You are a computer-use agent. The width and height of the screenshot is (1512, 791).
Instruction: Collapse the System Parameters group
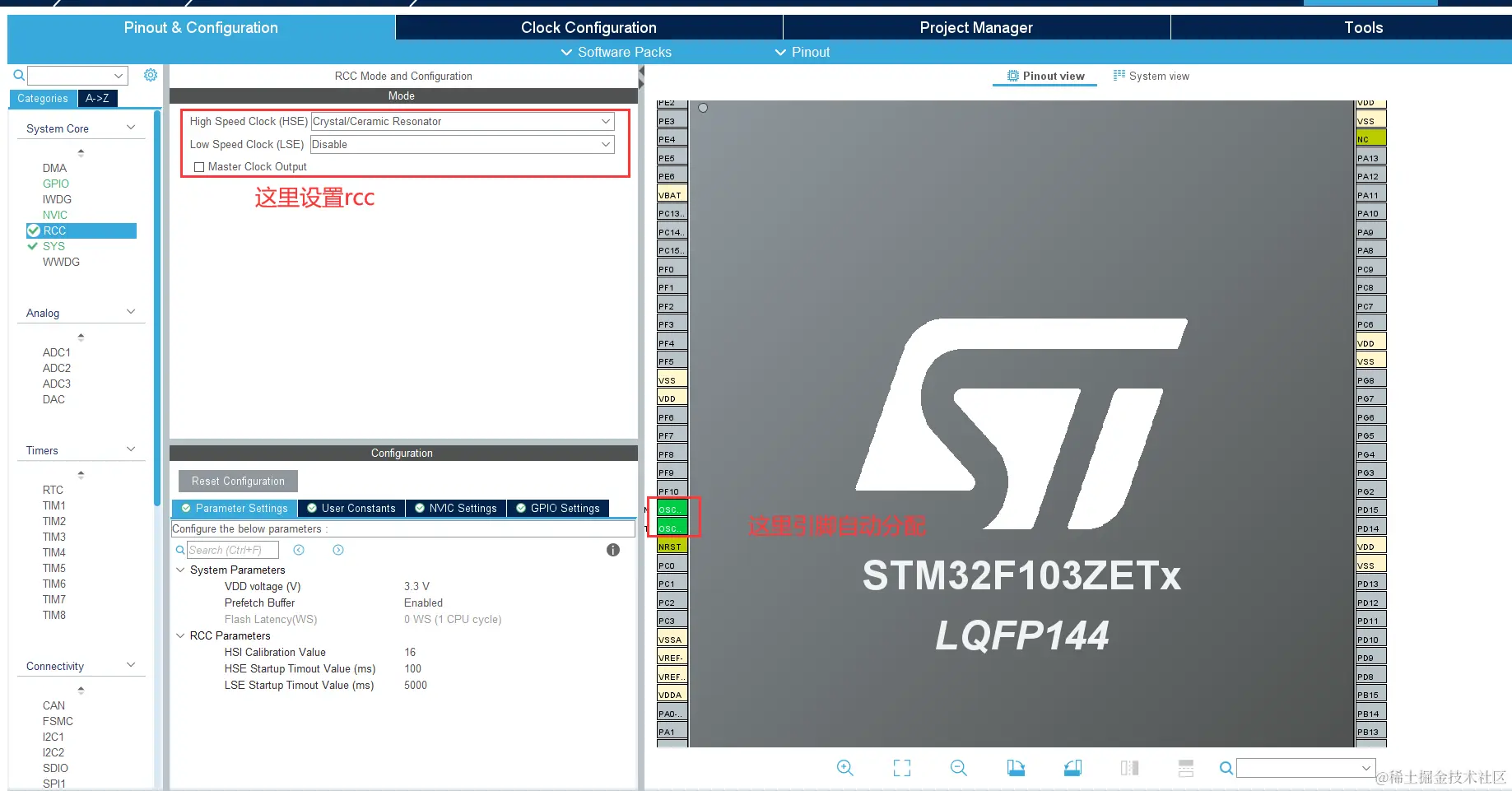click(x=180, y=570)
